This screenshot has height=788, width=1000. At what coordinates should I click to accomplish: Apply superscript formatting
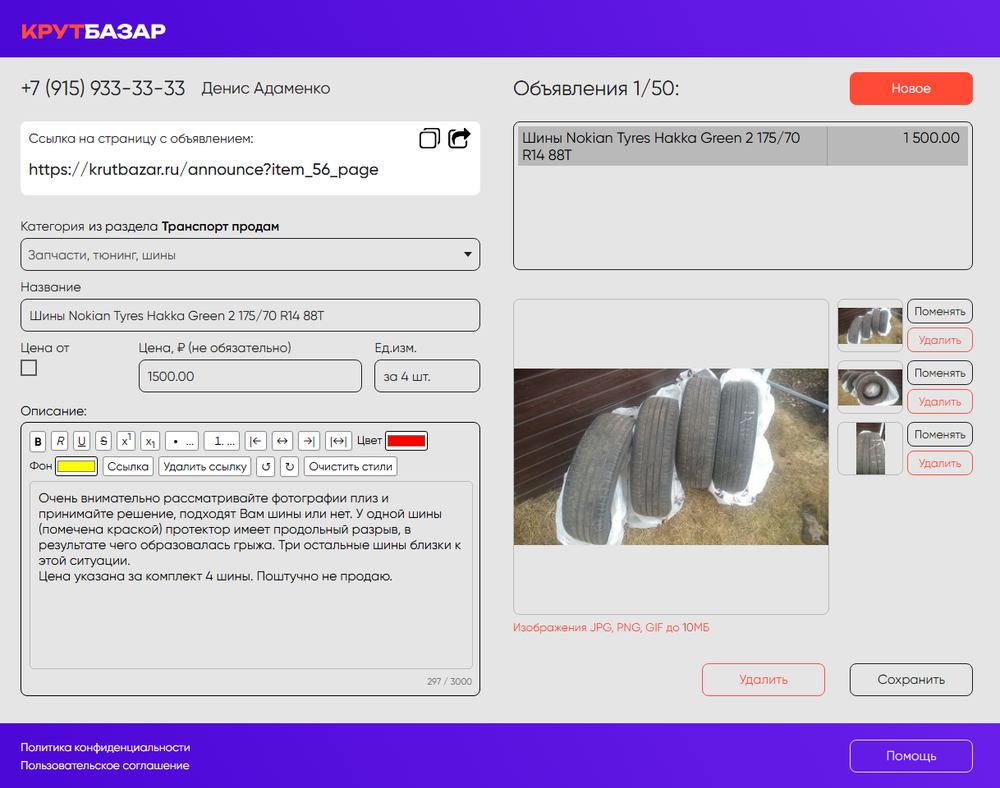pos(126,441)
